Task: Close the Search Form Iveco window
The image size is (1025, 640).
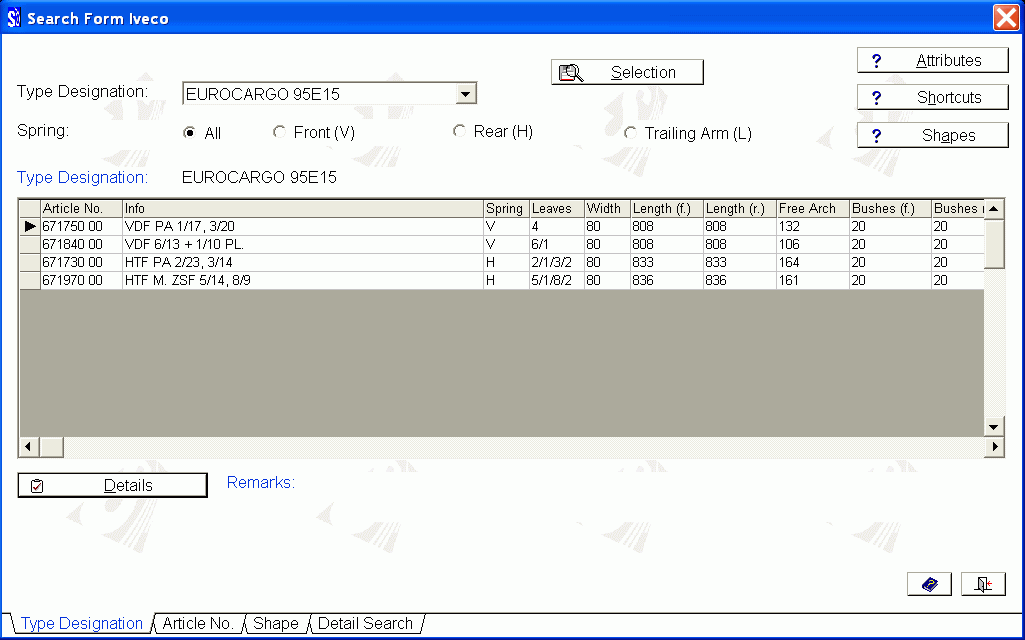Action: [x=1005, y=18]
